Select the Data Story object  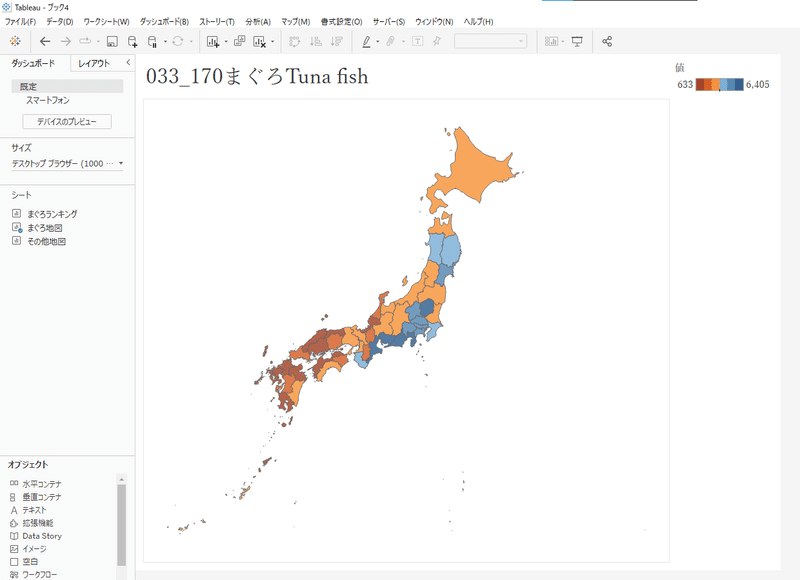[36, 536]
